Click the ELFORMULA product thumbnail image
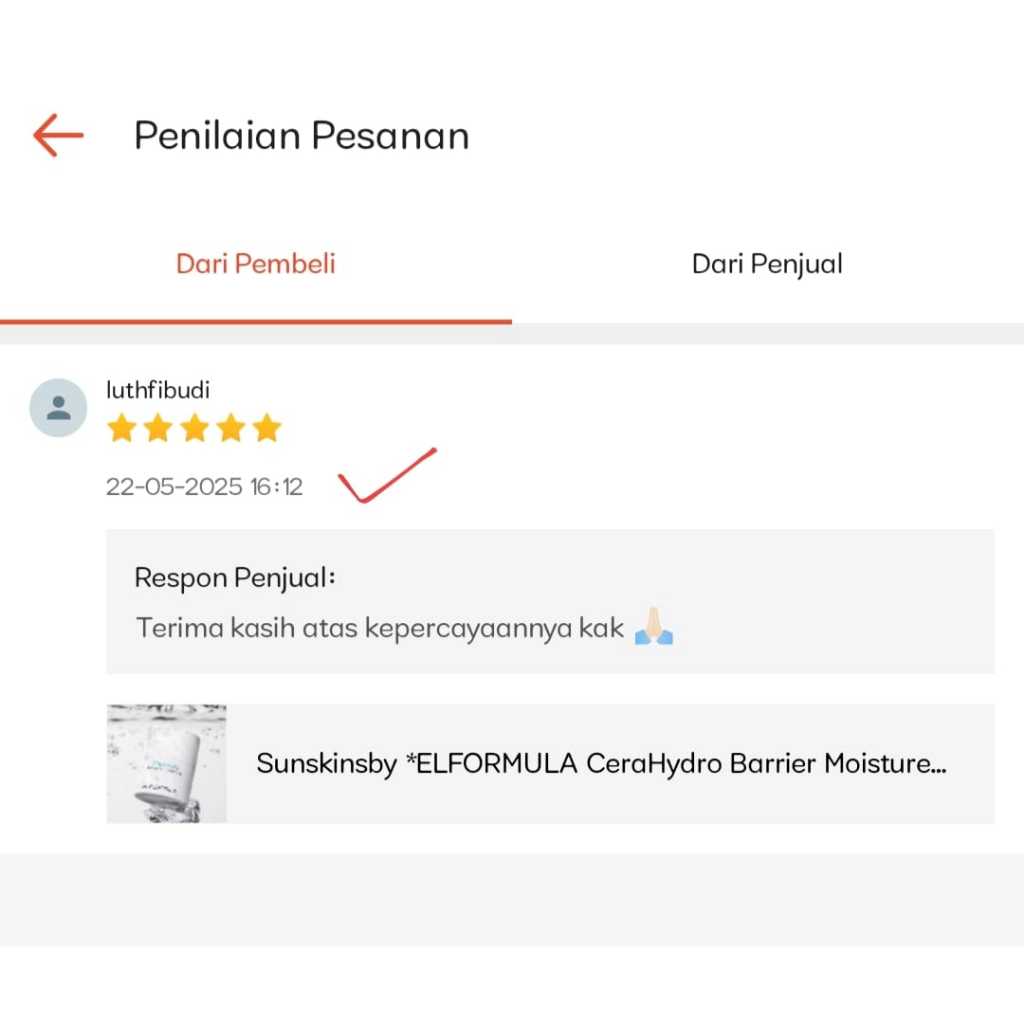The image size is (1024, 1024). [167, 763]
